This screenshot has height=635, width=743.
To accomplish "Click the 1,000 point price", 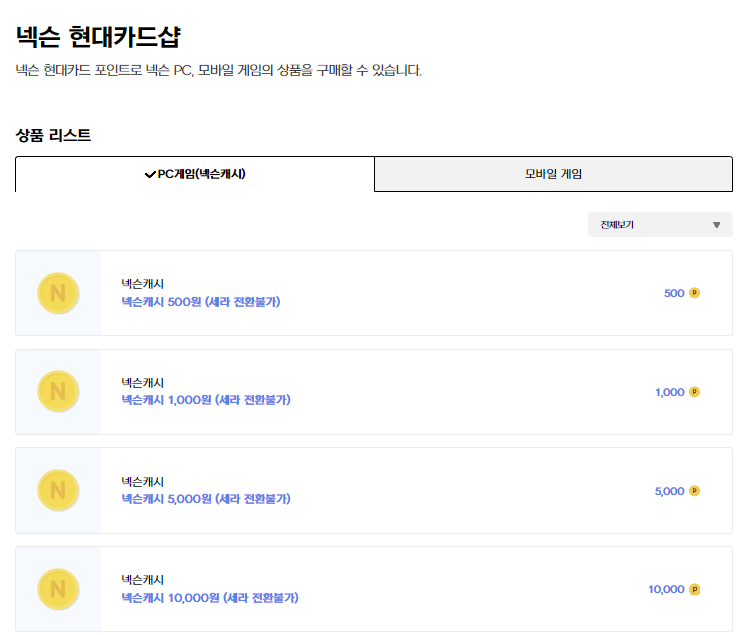I will [670, 392].
